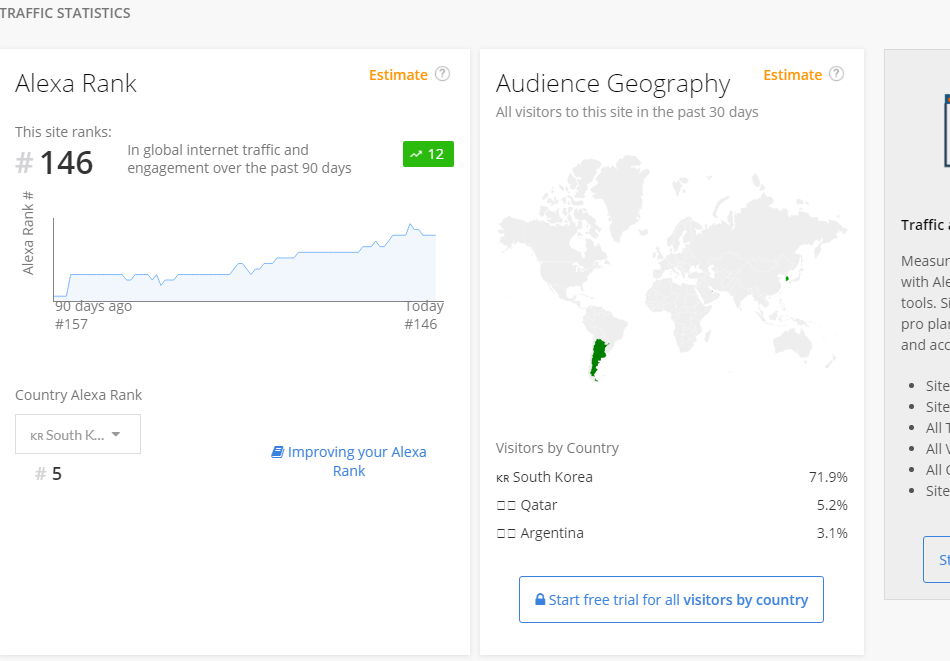Select the Argentina 3.1% visitors row
The image size is (950, 661).
point(671,534)
